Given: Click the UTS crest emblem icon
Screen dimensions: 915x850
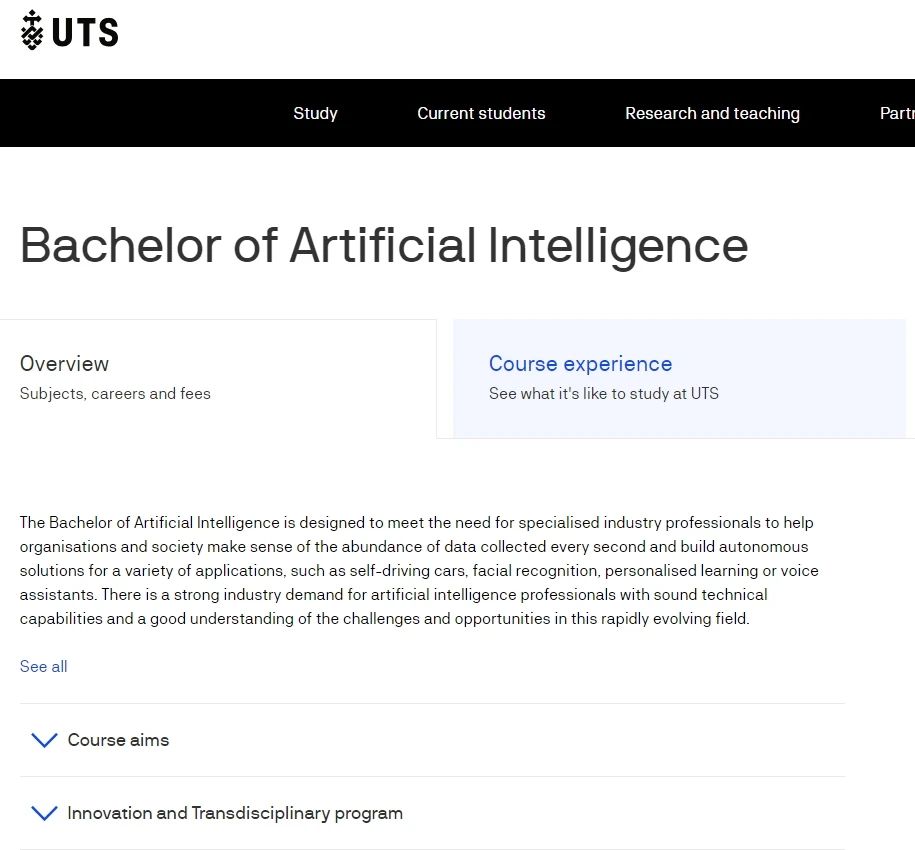Looking at the screenshot, I should point(32,30).
